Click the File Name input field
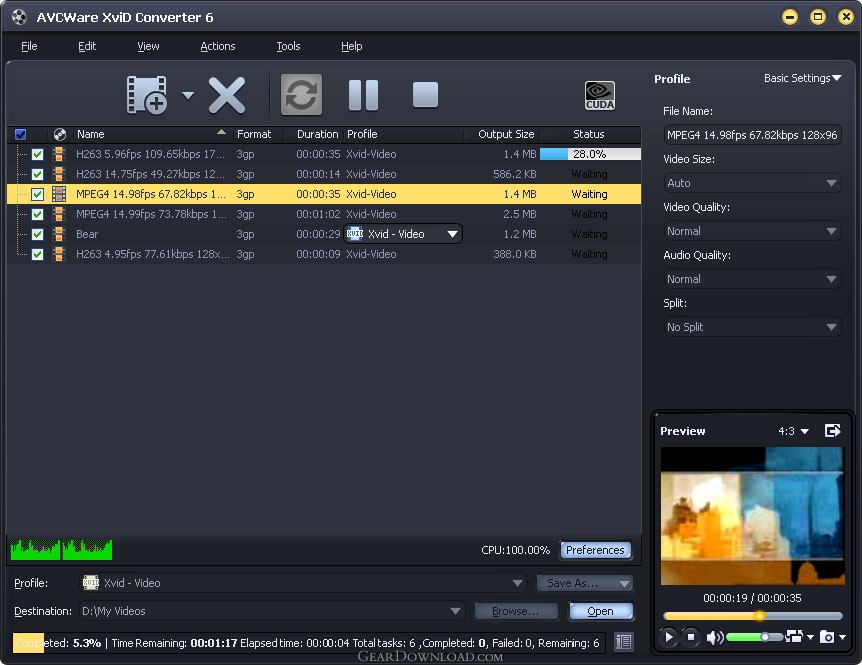Screen dimensions: 862x665 pyautogui.click(x=752, y=135)
